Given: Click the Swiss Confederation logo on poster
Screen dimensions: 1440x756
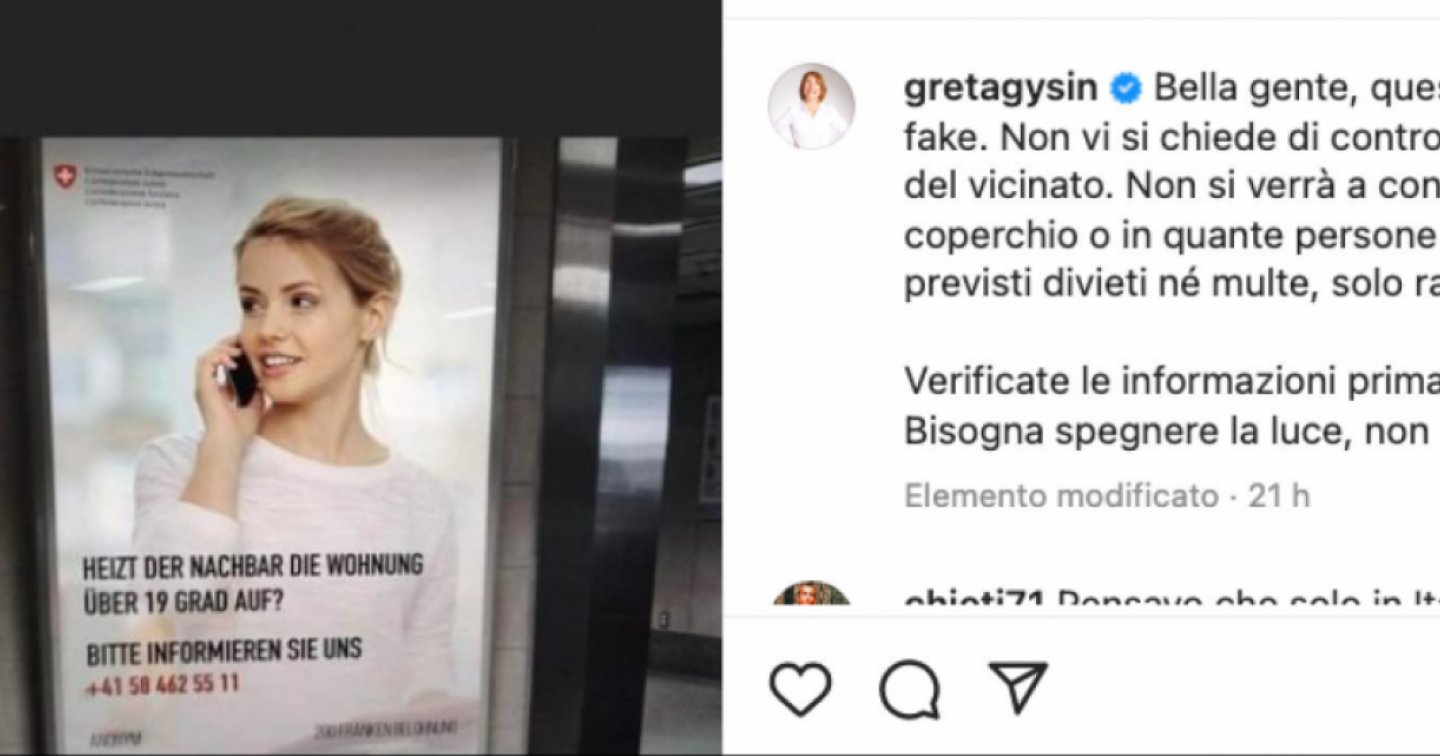Looking at the screenshot, I should 65,177.
